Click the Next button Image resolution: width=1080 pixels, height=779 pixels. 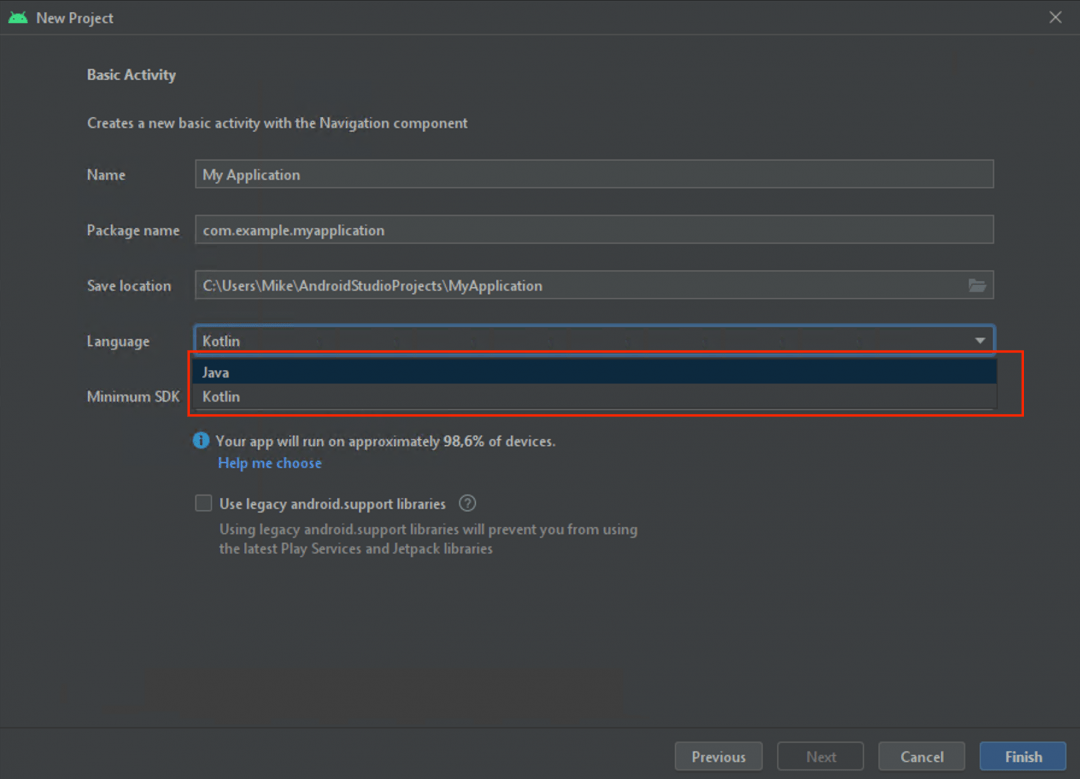(821, 757)
